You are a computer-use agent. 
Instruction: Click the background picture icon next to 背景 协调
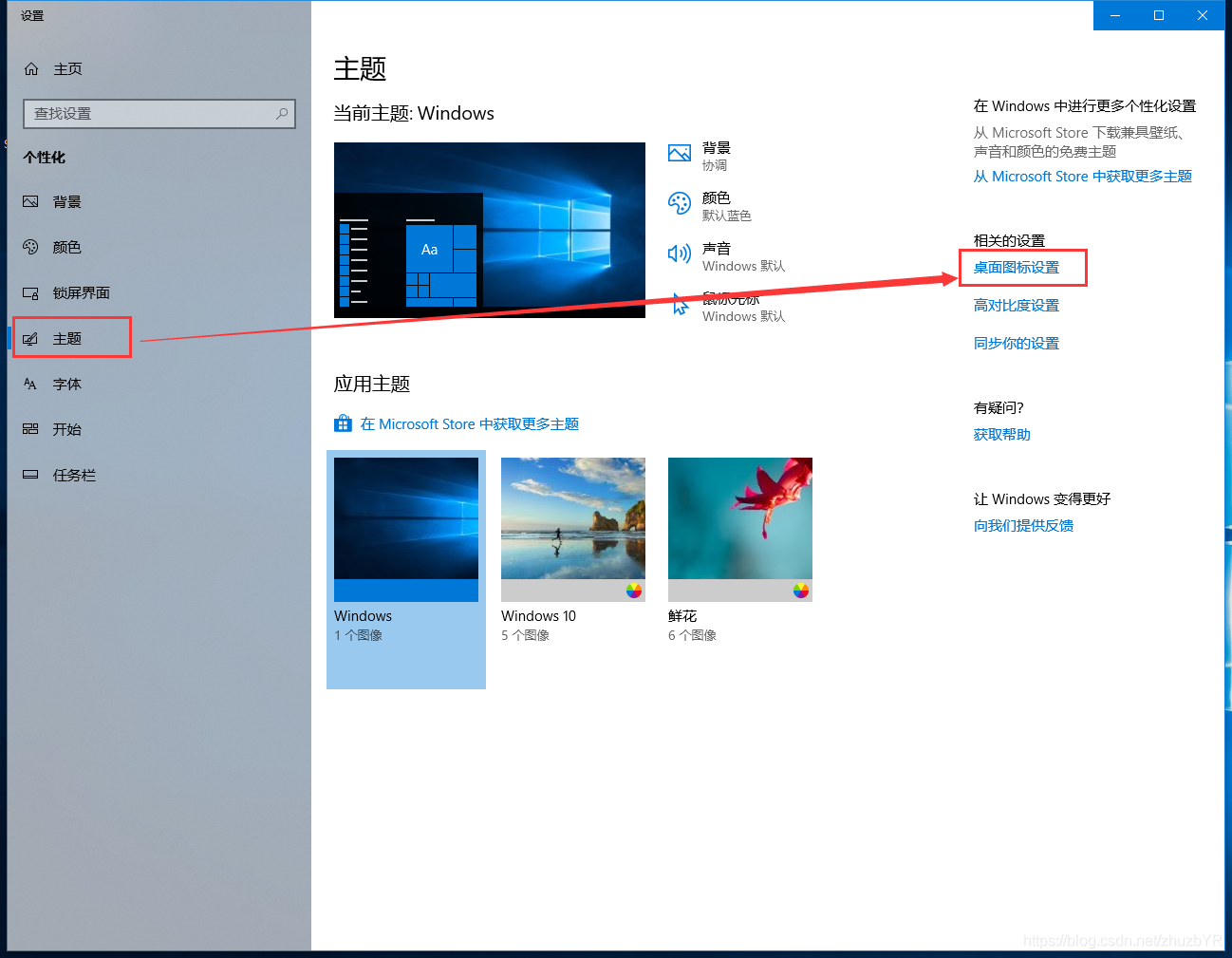[x=680, y=153]
